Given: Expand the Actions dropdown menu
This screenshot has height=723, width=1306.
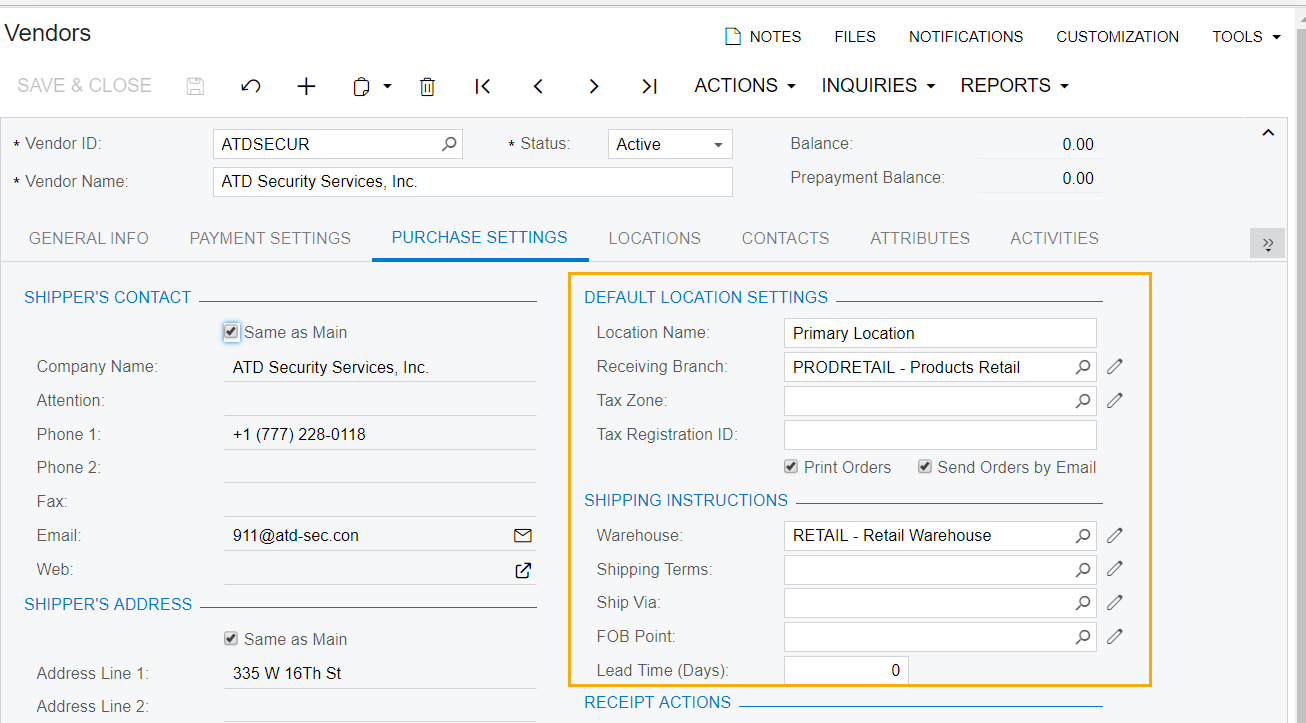Looking at the screenshot, I should coord(745,86).
